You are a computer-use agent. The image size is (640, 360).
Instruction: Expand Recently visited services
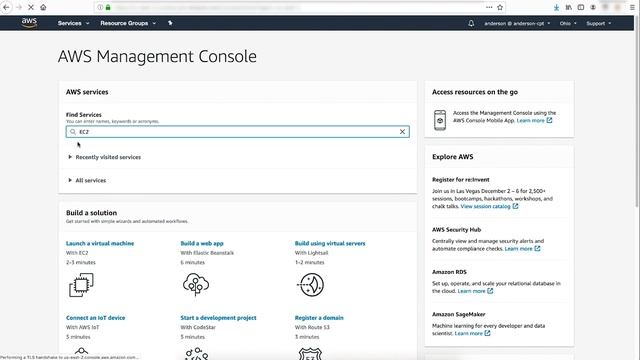(105, 157)
